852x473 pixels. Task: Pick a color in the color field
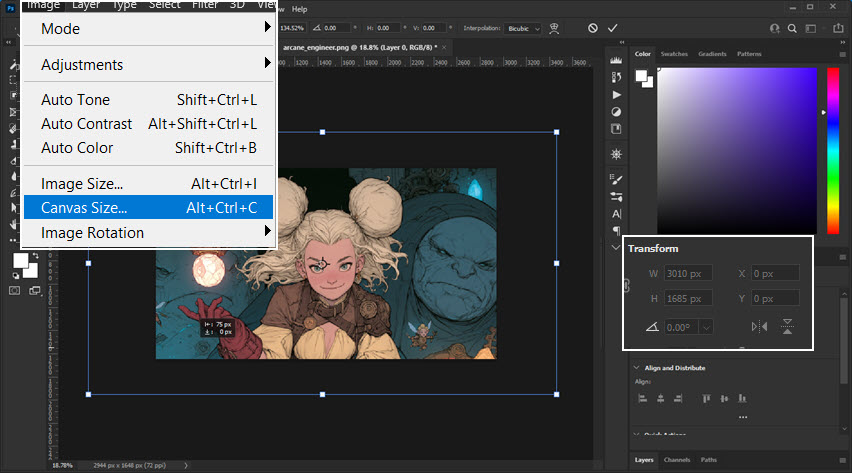737,151
